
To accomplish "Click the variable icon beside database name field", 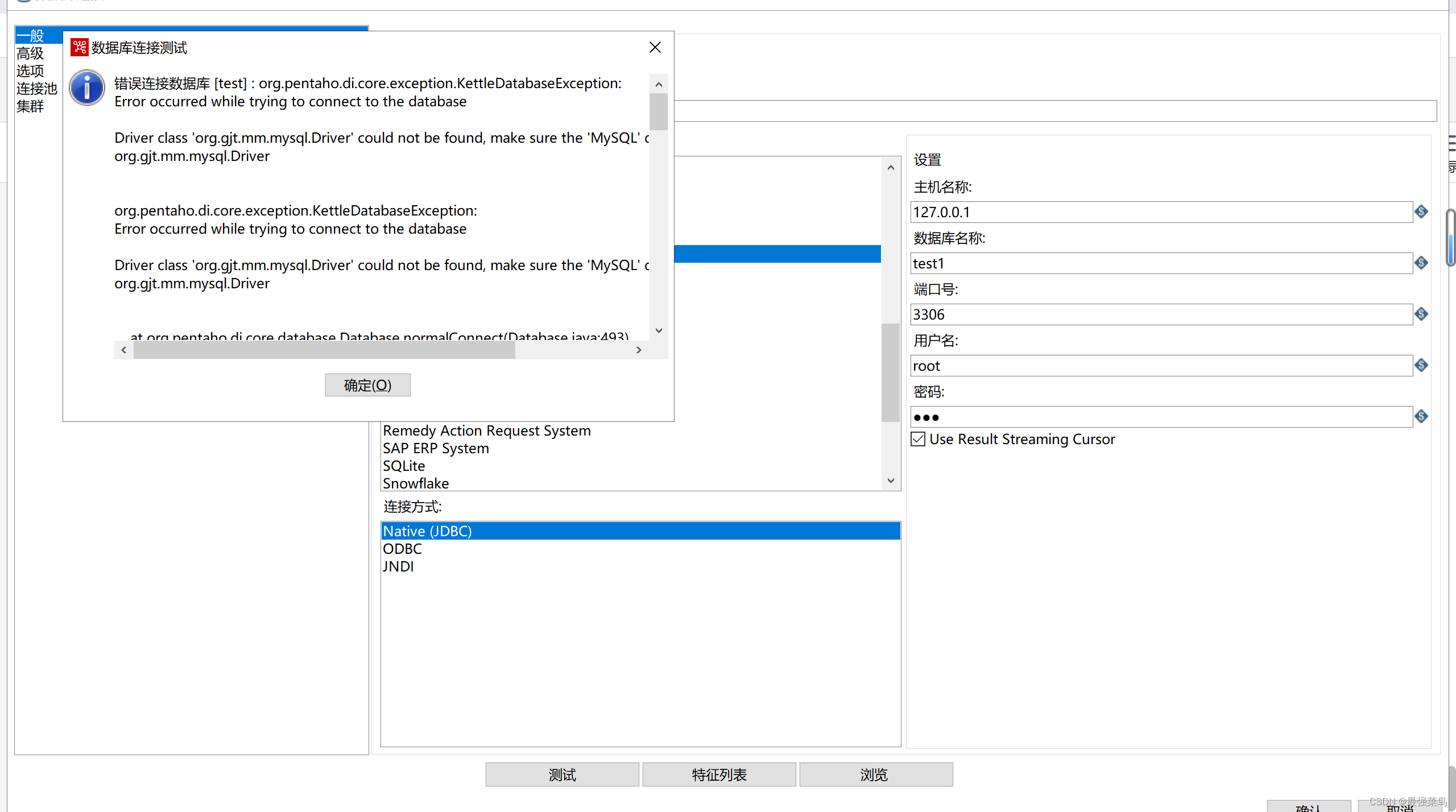I will tap(1421, 263).
